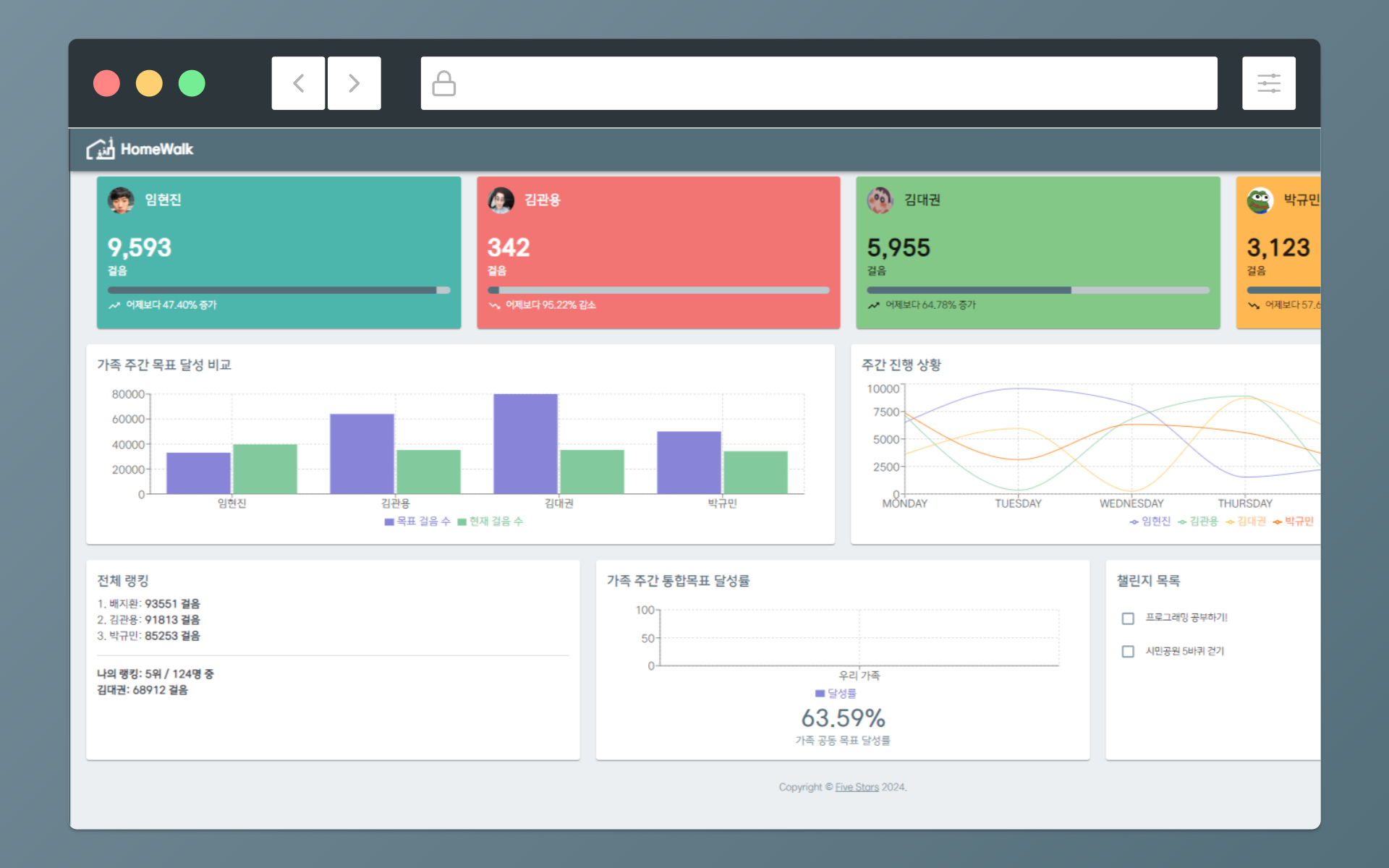This screenshot has height=868, width=1389.
Task: Click the HomeWalk house logo icon
Action: pyautogui.click(x=100, y=149)
